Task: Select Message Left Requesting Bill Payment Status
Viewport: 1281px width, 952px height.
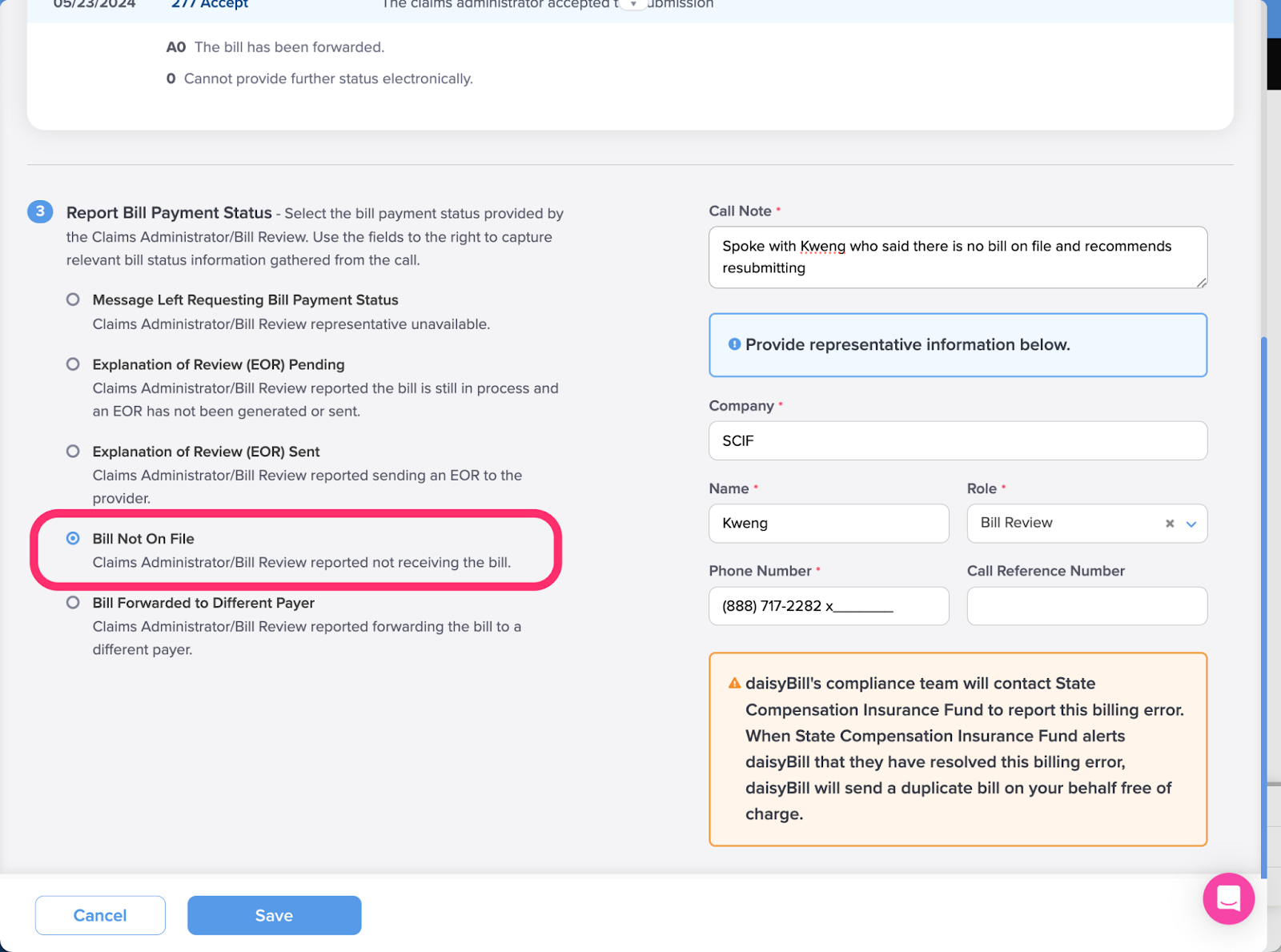Action: coord(73,299)
